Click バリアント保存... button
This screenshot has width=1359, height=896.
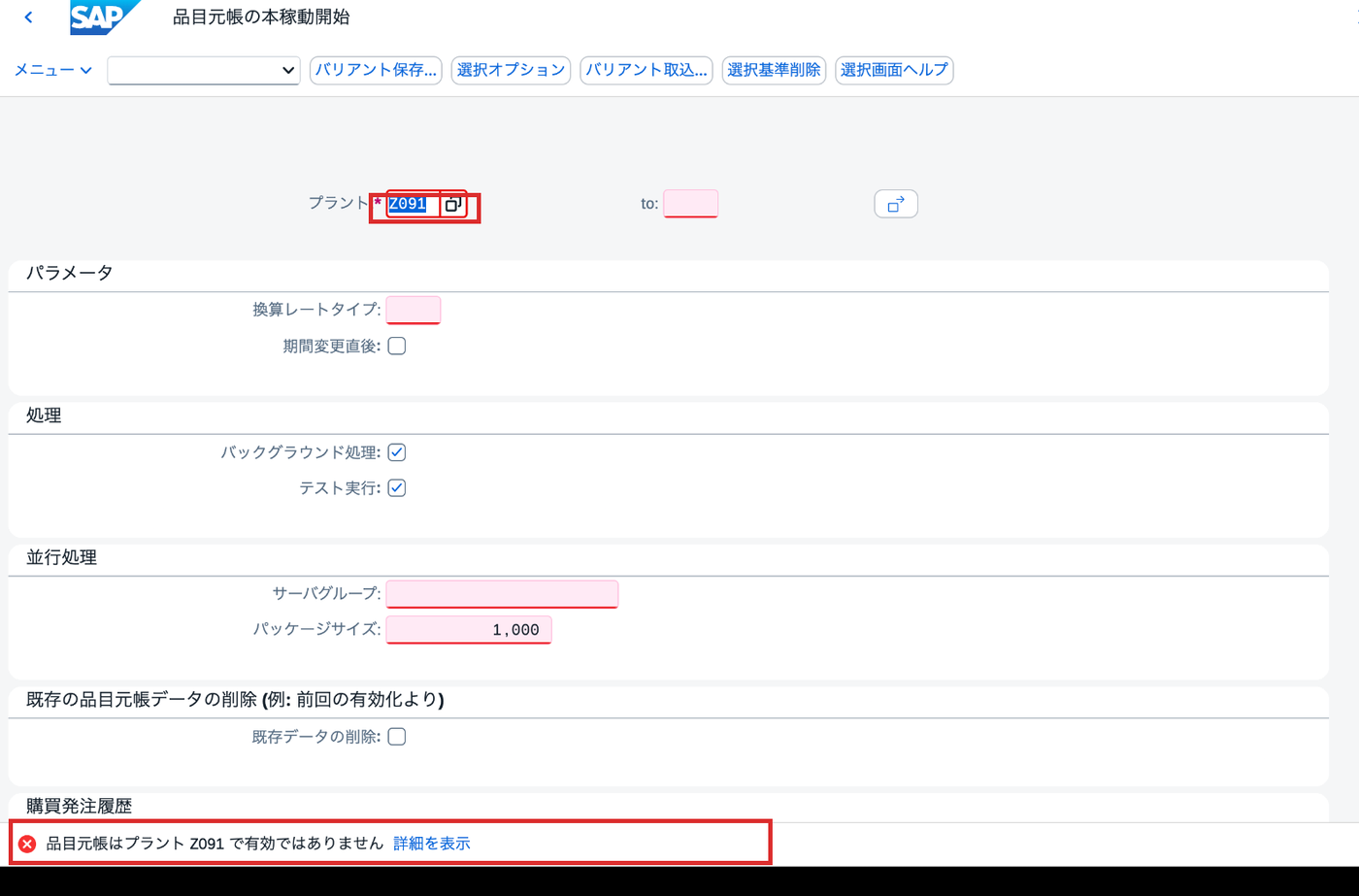(376, 70)
